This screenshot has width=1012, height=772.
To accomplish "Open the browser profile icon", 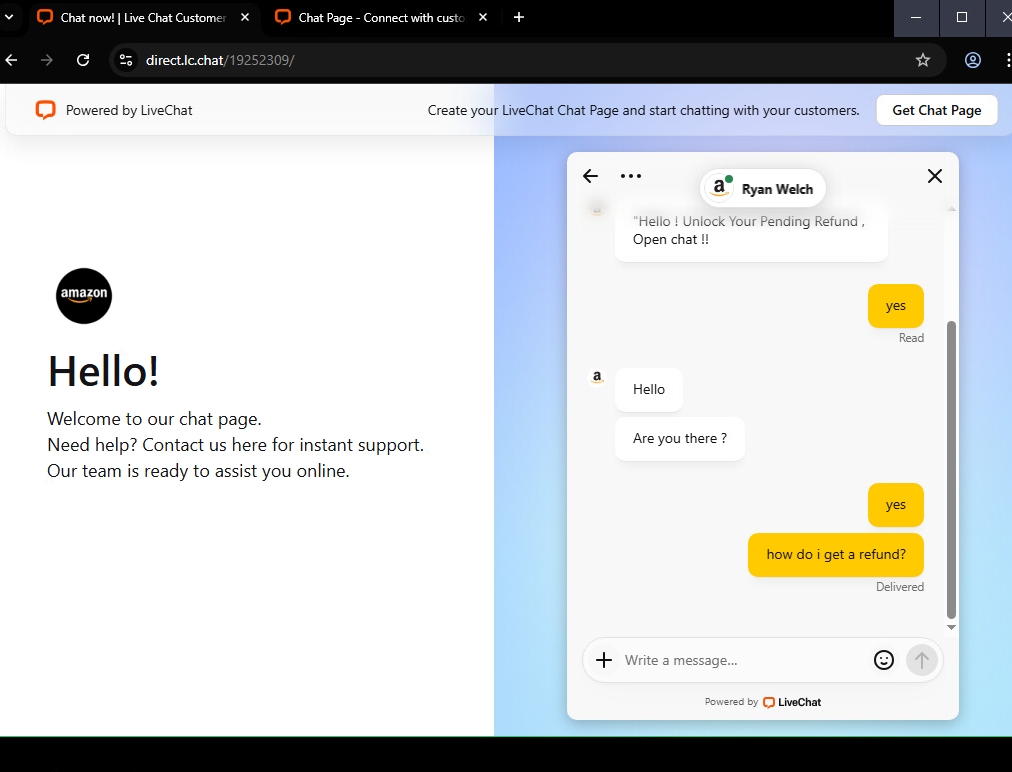I will tap(972, 60).
